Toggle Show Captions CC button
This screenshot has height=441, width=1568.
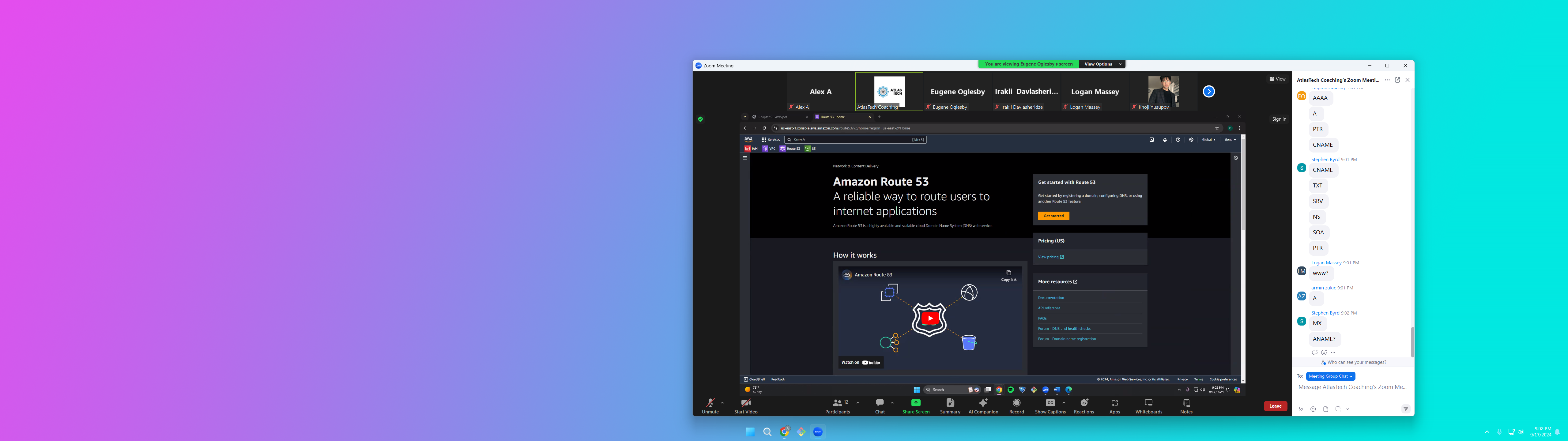coord(1050,403)
